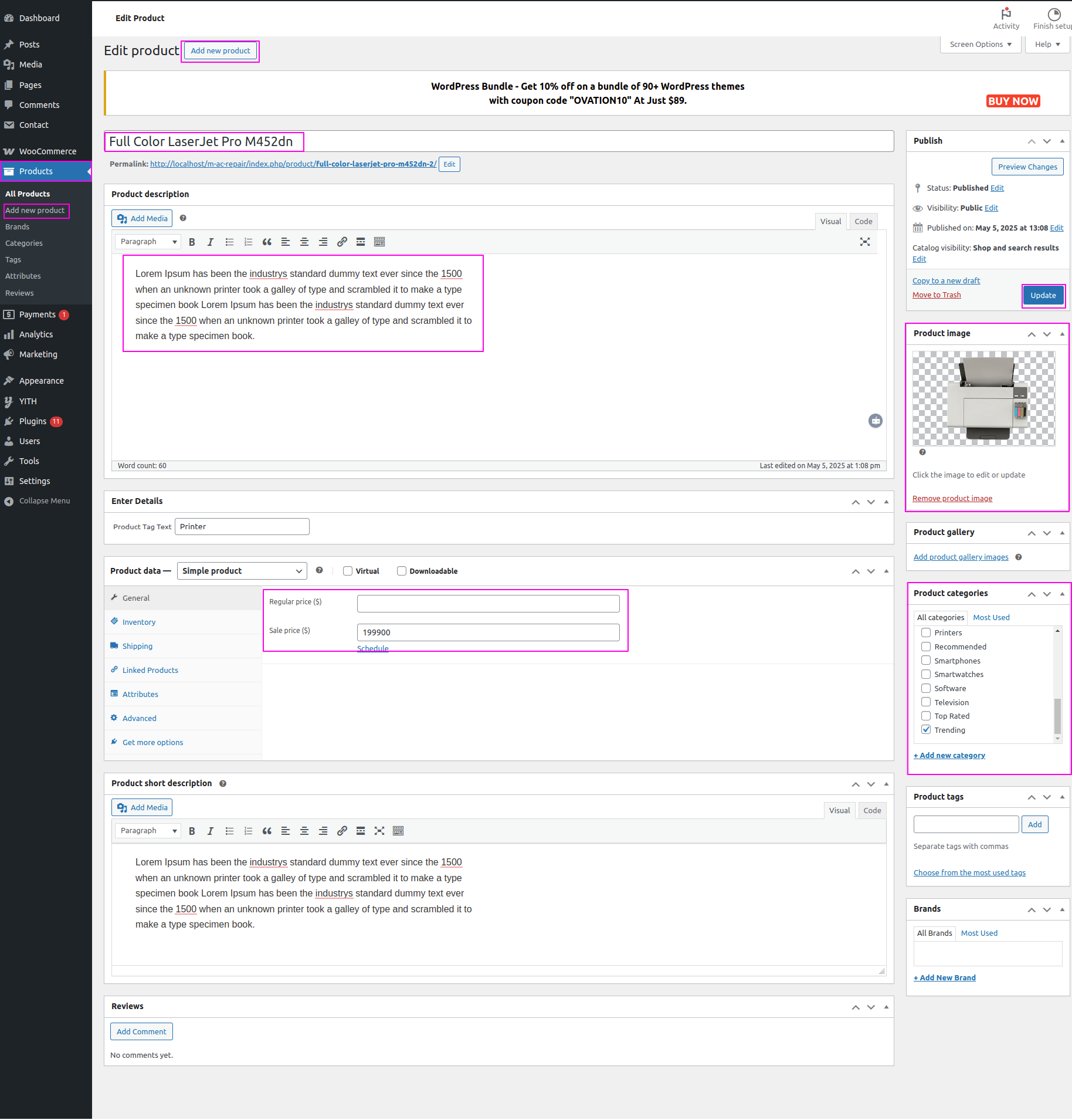
Task: Insert Read More tag in product description editor
Action: tap(361, 242)
